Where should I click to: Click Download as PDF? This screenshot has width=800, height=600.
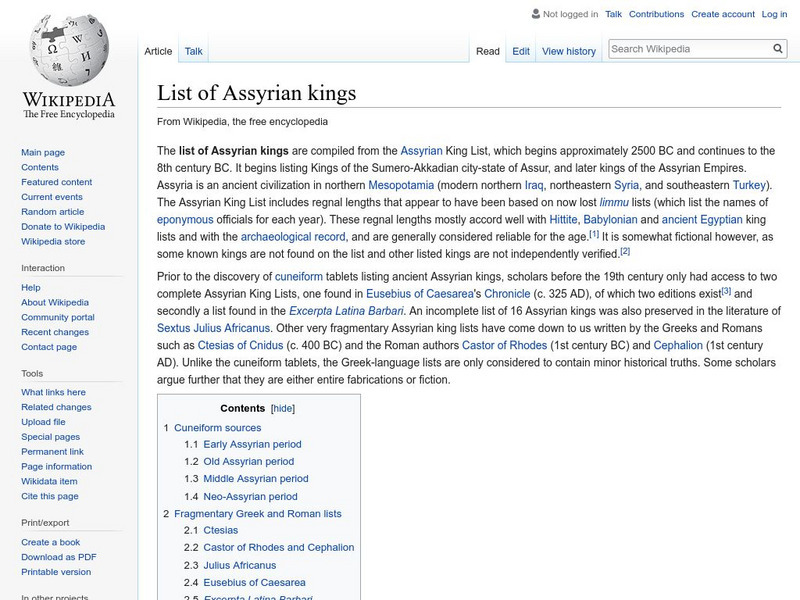[59, 557]
